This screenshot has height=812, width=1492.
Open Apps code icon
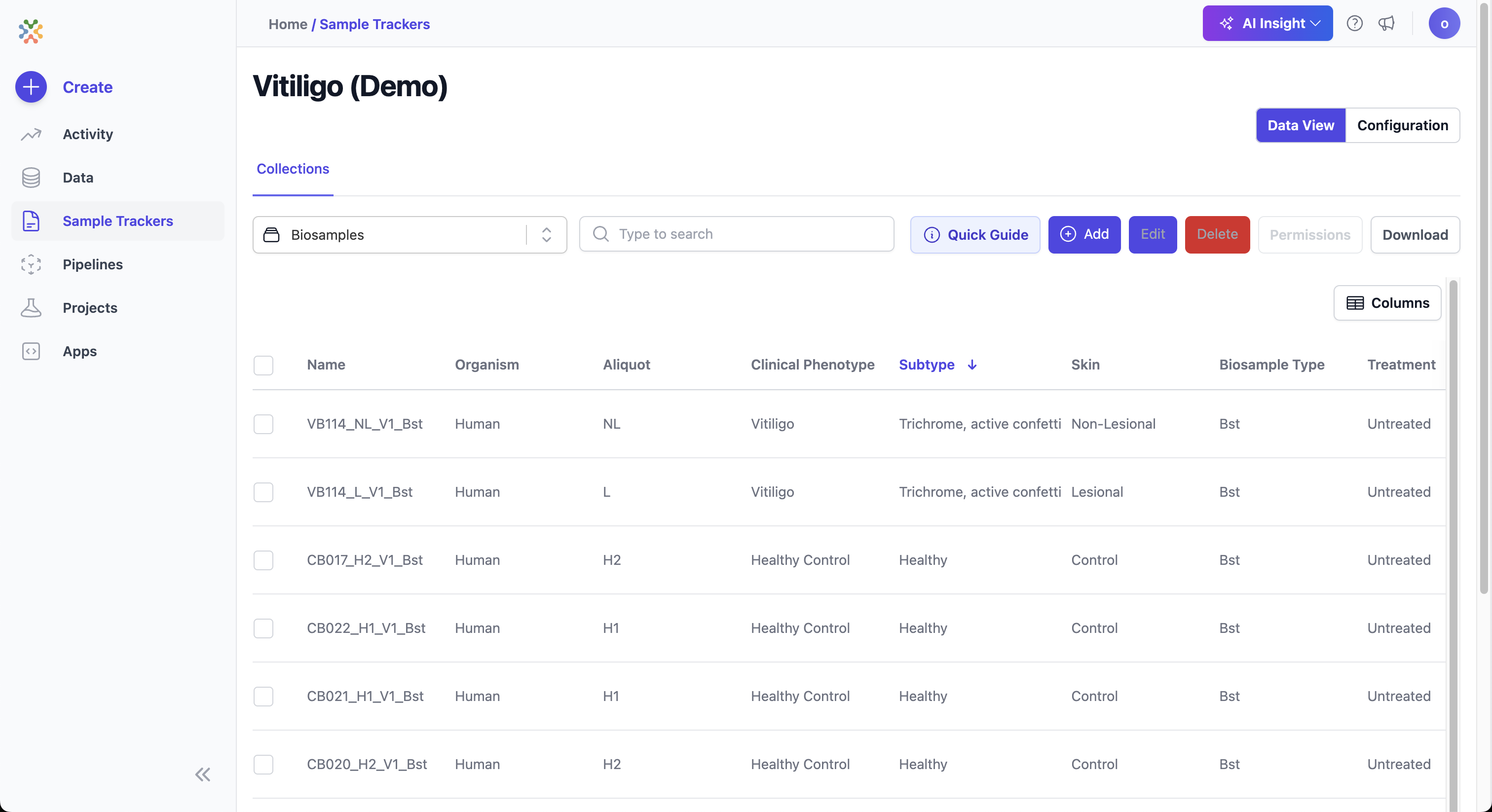pyautogui.click(x=31, y=351)
